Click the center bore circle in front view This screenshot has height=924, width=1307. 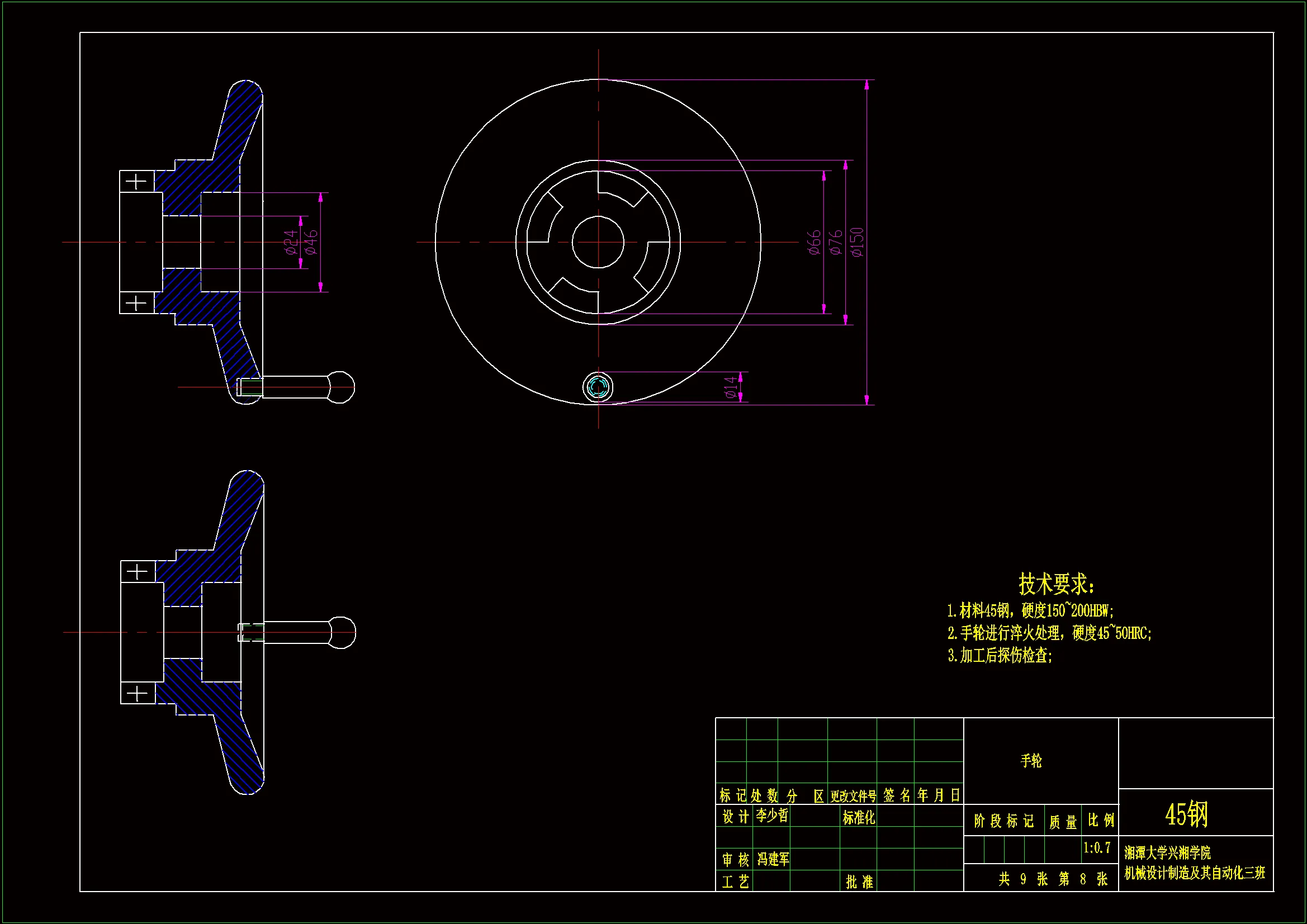point(598,242)
